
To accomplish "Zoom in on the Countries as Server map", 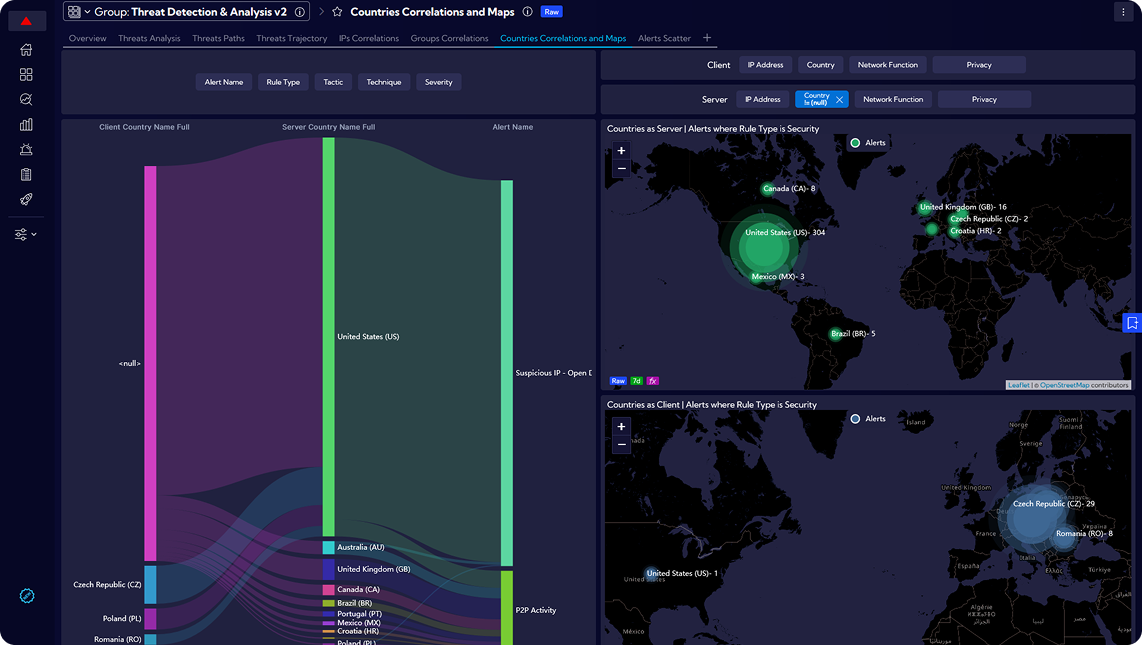I will [x=621, y=151].
